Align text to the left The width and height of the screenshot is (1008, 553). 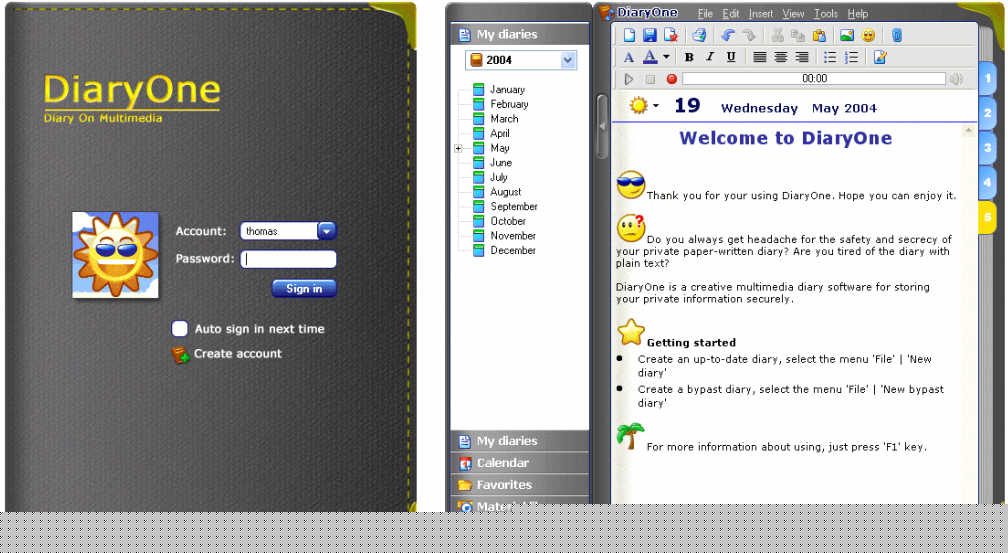coord(759,57)
